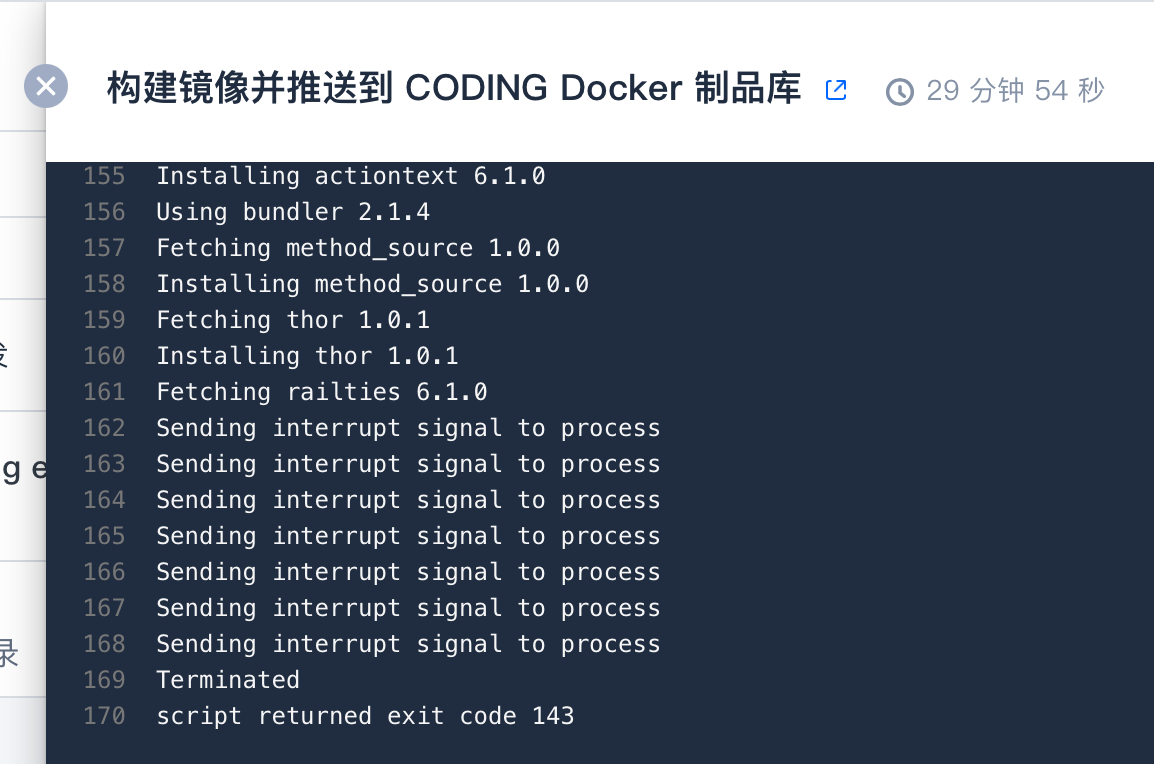This screenshot has height=764, width=1154.
Task: Click line number 166 in the gutter
Action: 104,573
